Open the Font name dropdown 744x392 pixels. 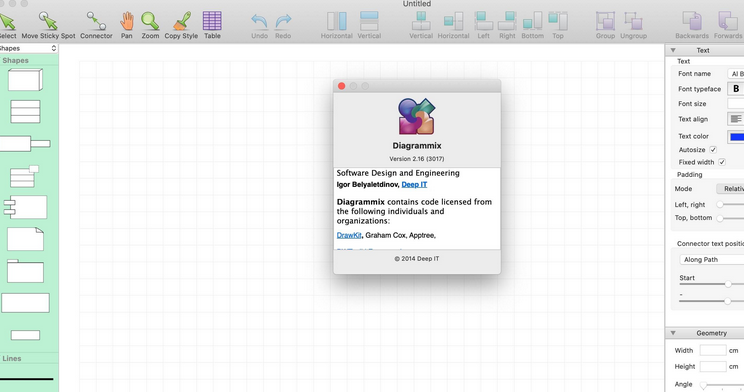coord(736,74)
